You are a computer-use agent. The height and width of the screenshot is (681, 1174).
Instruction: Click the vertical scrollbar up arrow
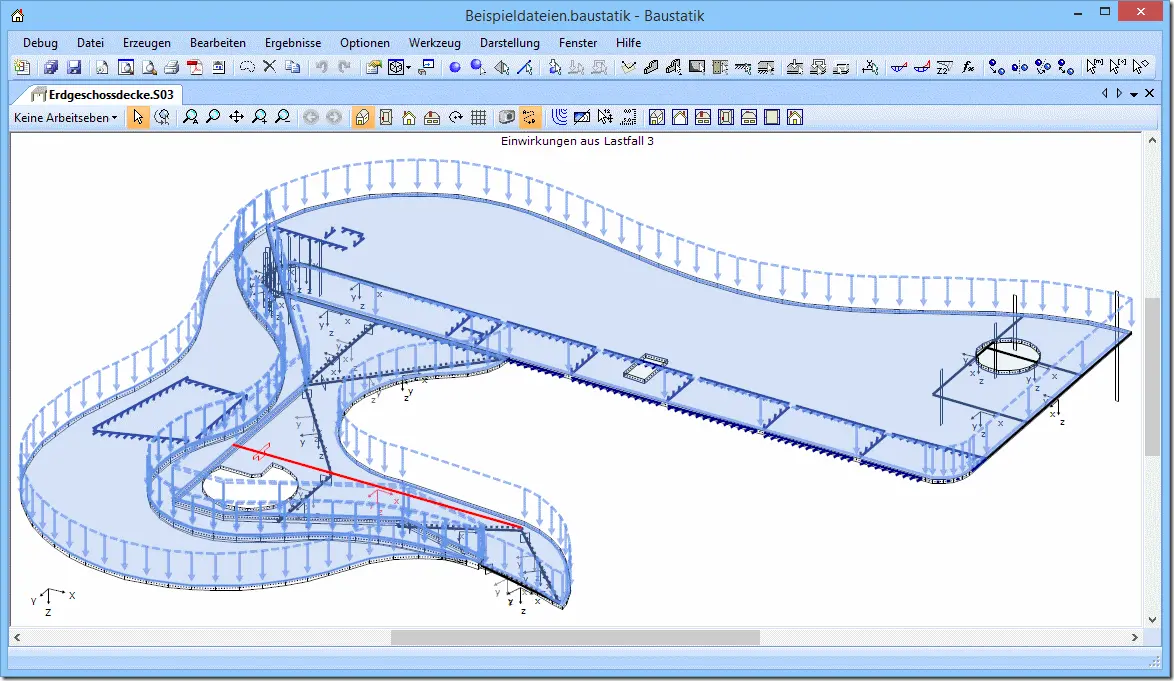(x=1152, y=140)
